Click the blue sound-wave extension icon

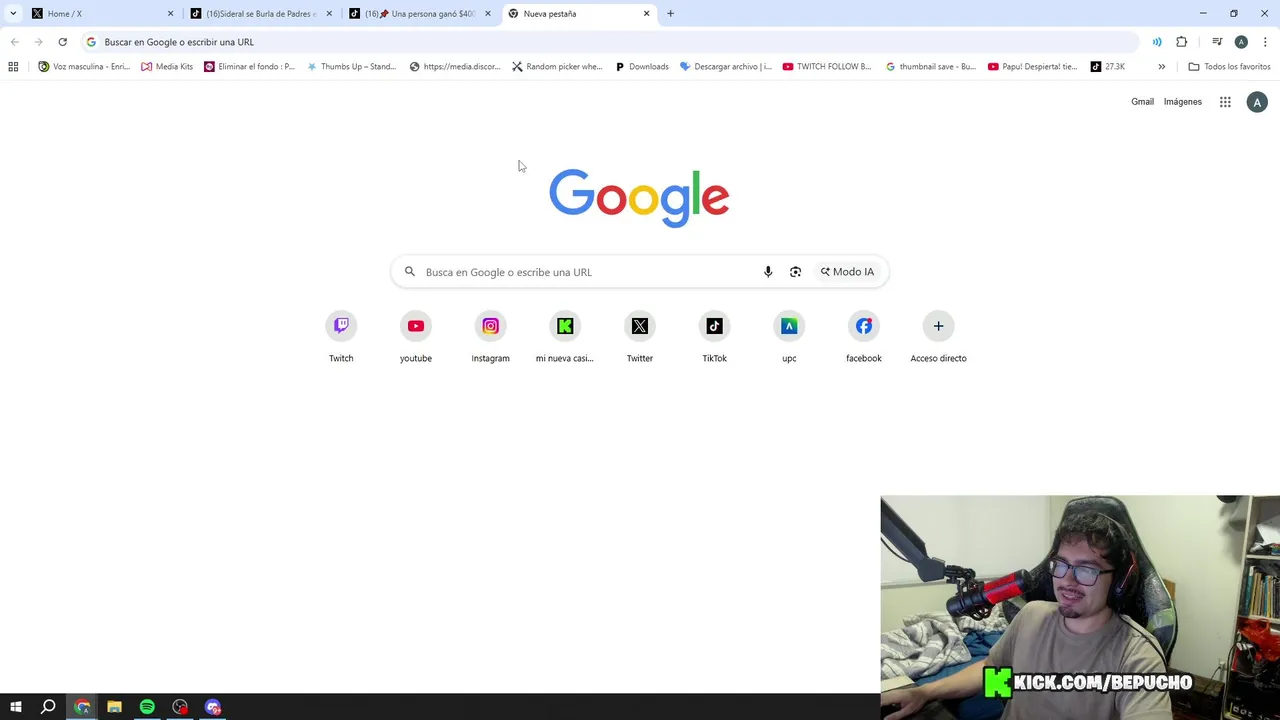tap(1157, 42)
